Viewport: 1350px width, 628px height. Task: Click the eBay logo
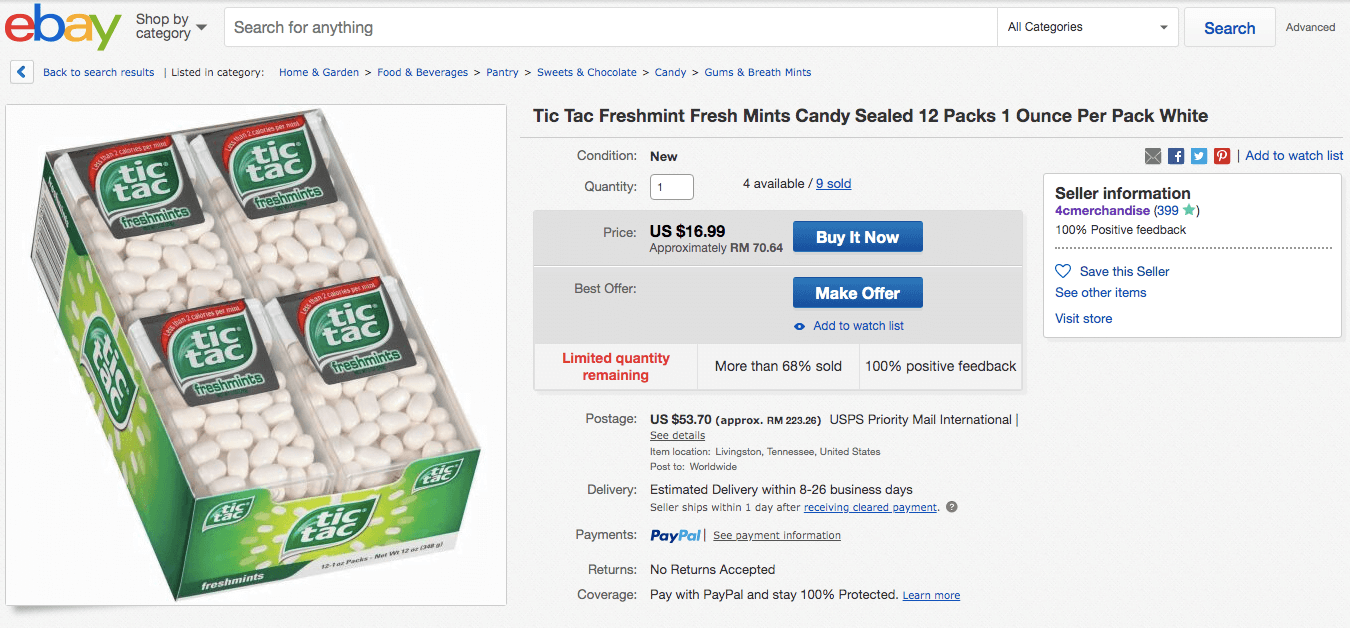(x=62, y=27)
